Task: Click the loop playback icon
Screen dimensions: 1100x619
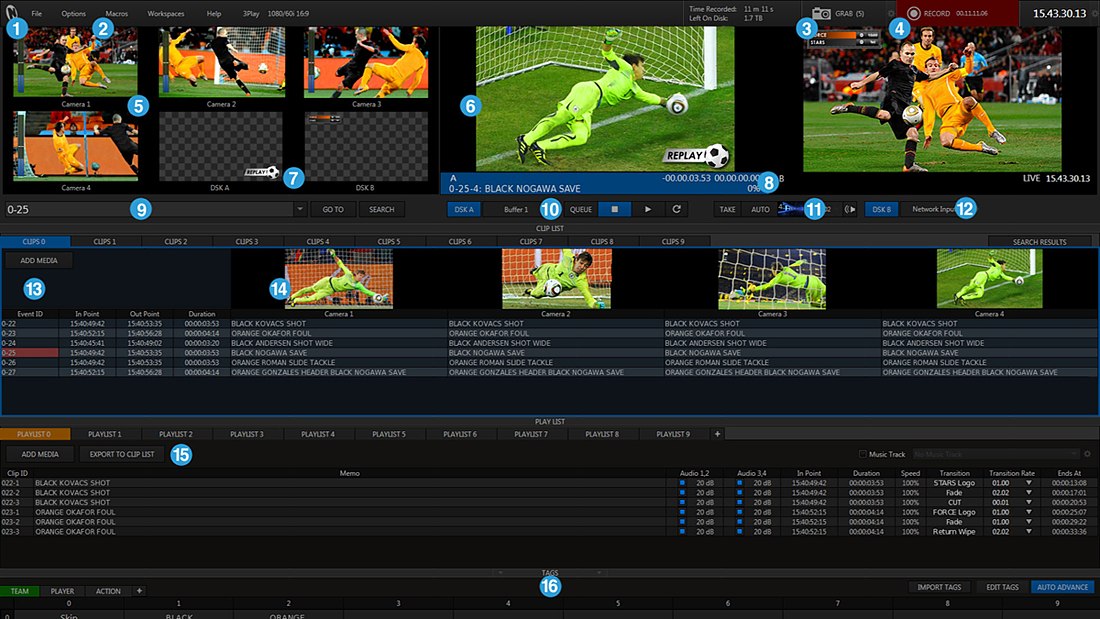Action: (677, 210)
